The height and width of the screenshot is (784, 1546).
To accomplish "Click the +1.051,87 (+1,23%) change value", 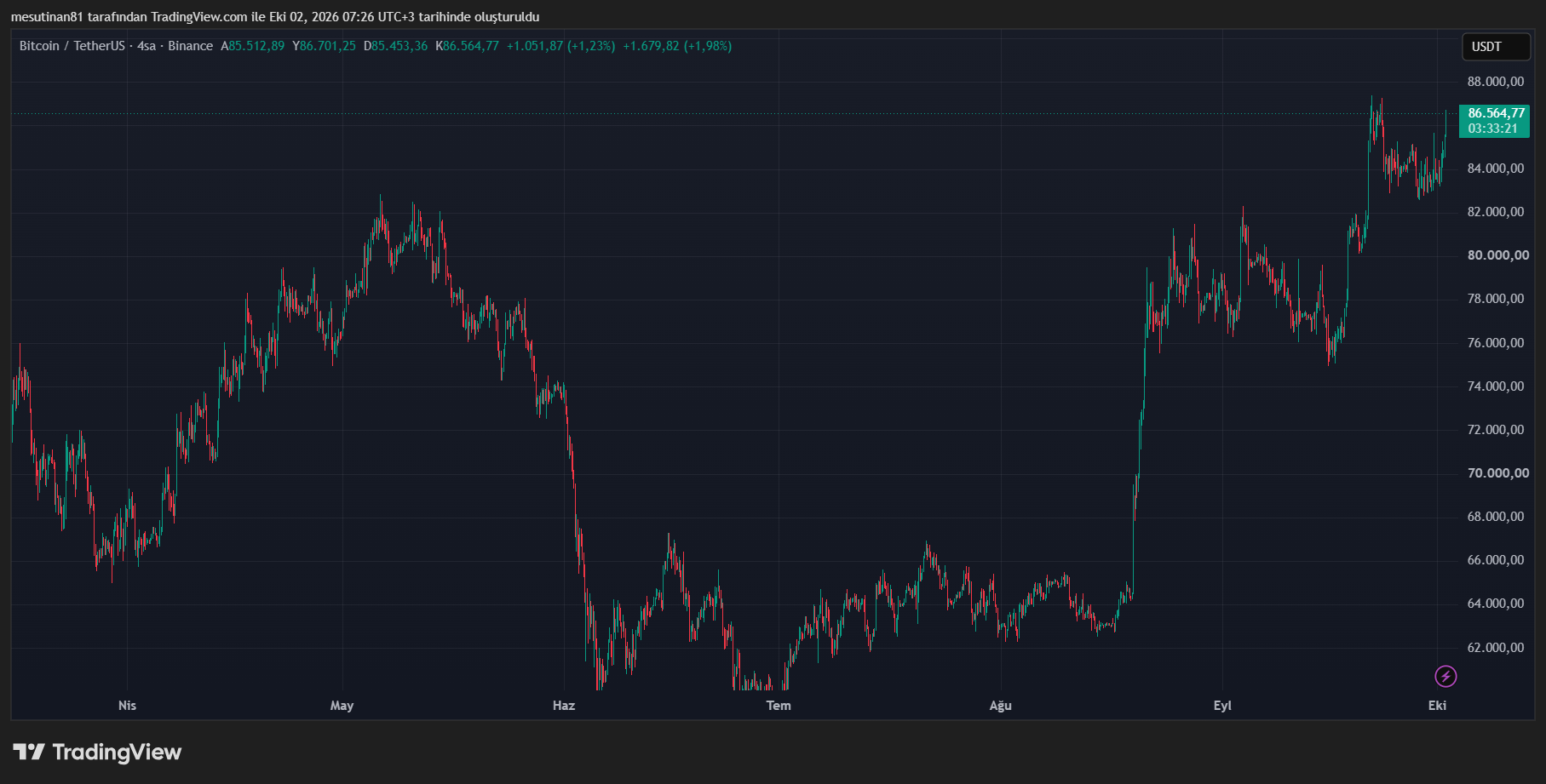I will click(560, 46).
